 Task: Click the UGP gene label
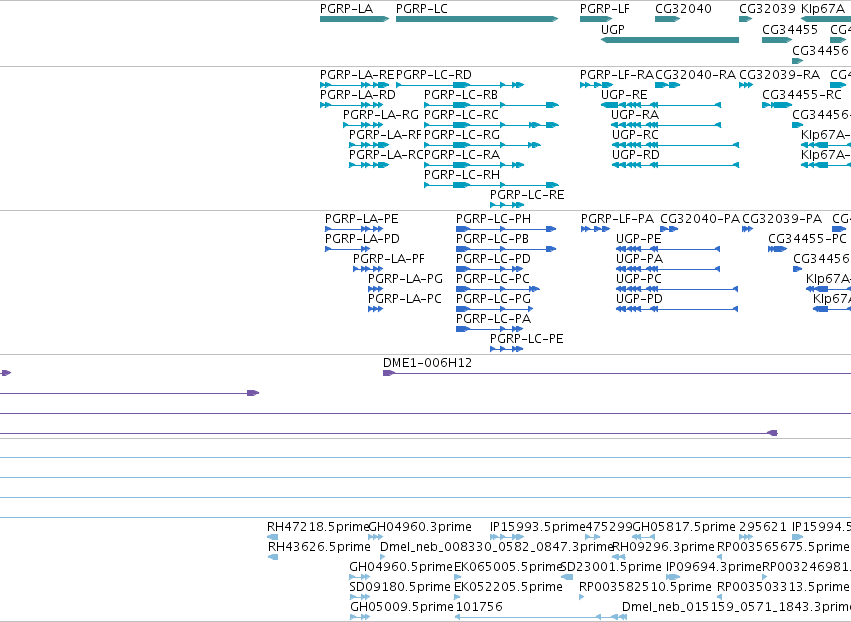(x=613, y=30)
